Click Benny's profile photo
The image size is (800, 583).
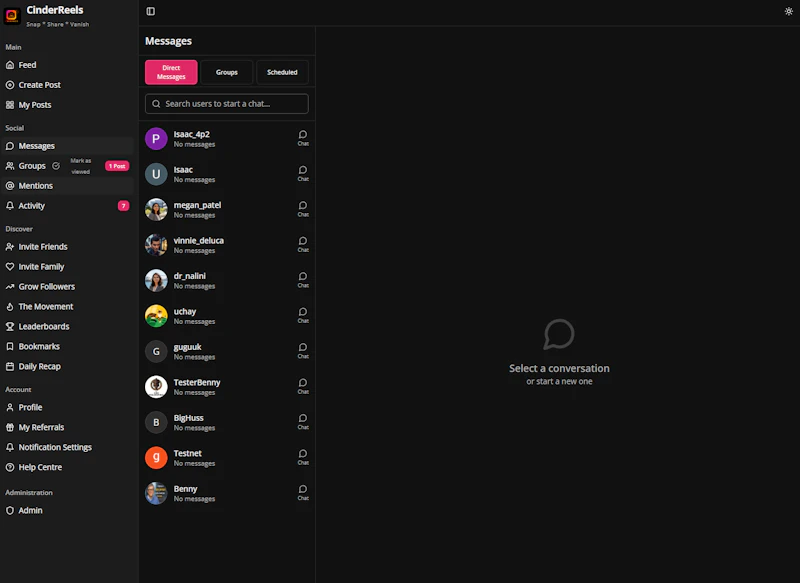(156, 493)
